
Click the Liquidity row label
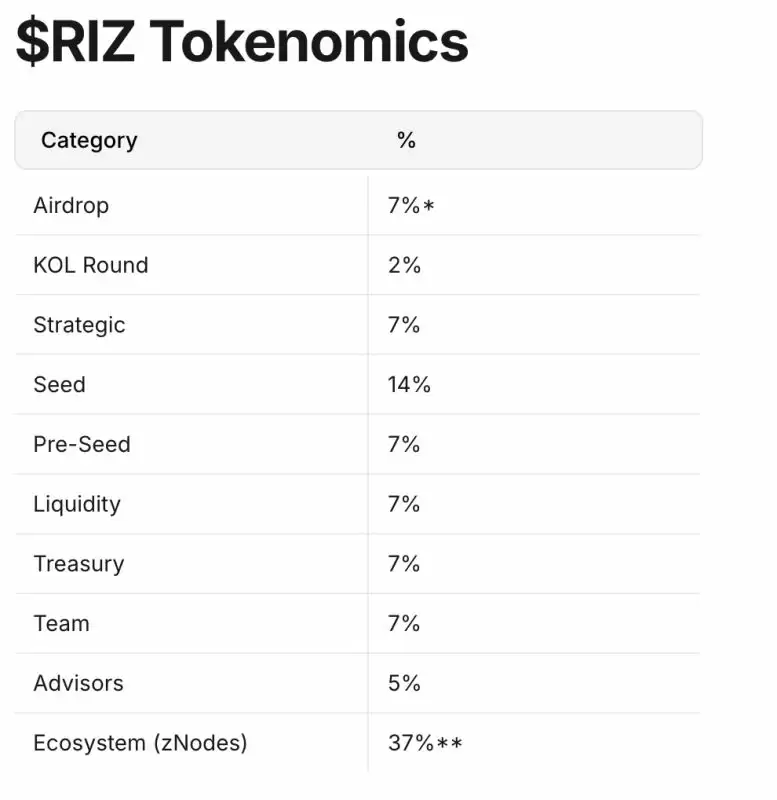77,504
